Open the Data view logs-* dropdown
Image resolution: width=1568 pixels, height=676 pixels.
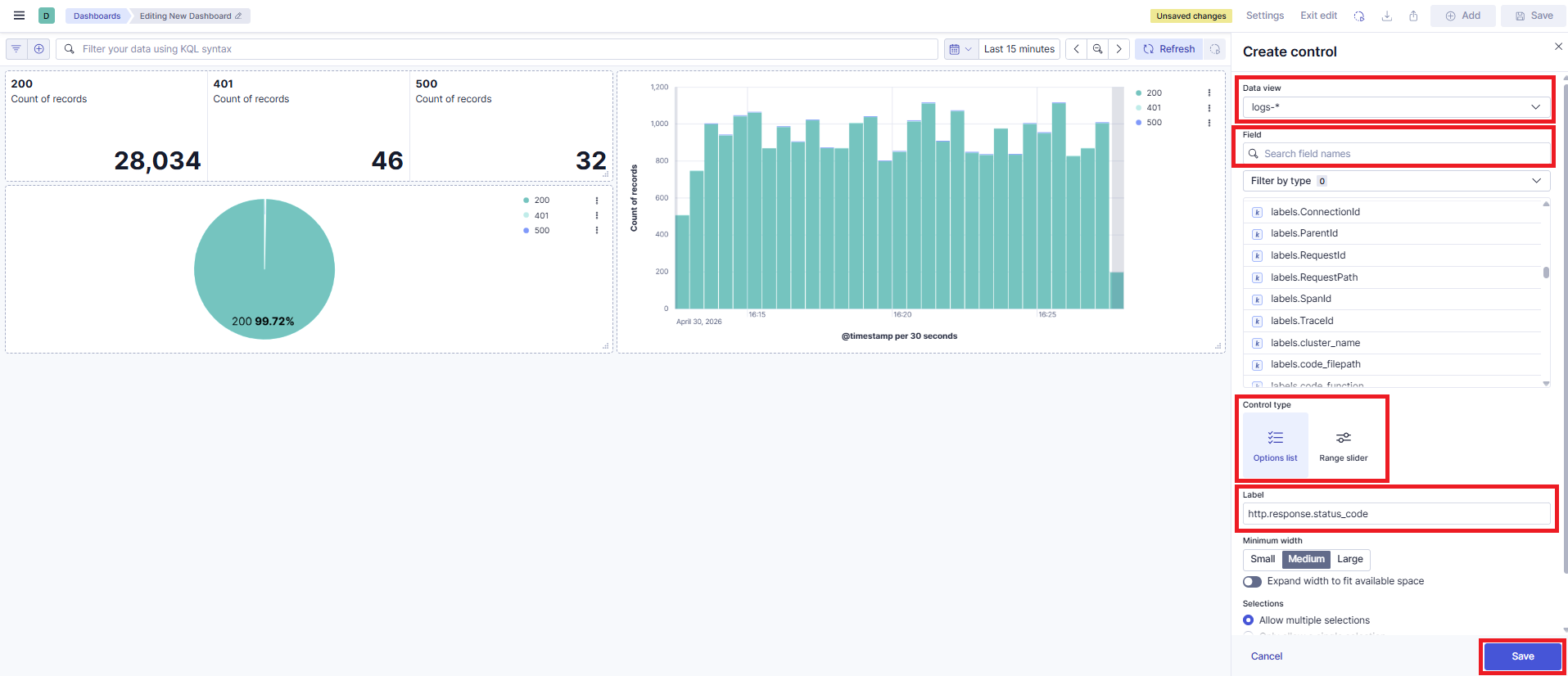pos(1396,107)
